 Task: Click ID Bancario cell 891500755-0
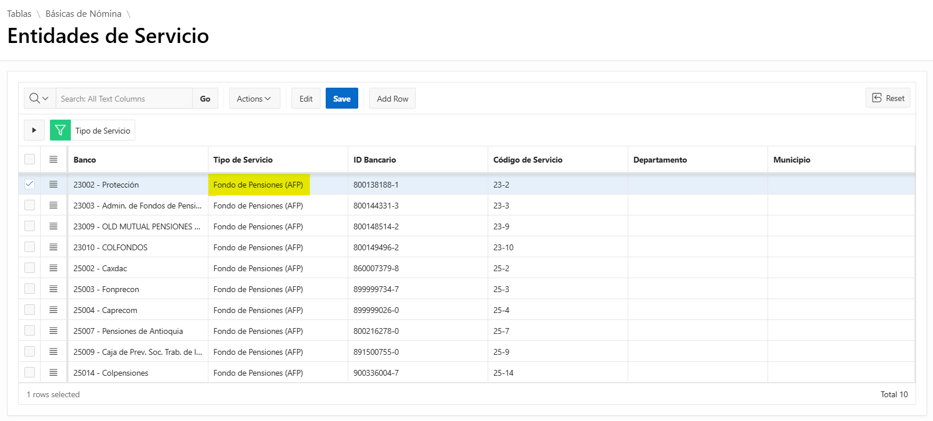418,351
